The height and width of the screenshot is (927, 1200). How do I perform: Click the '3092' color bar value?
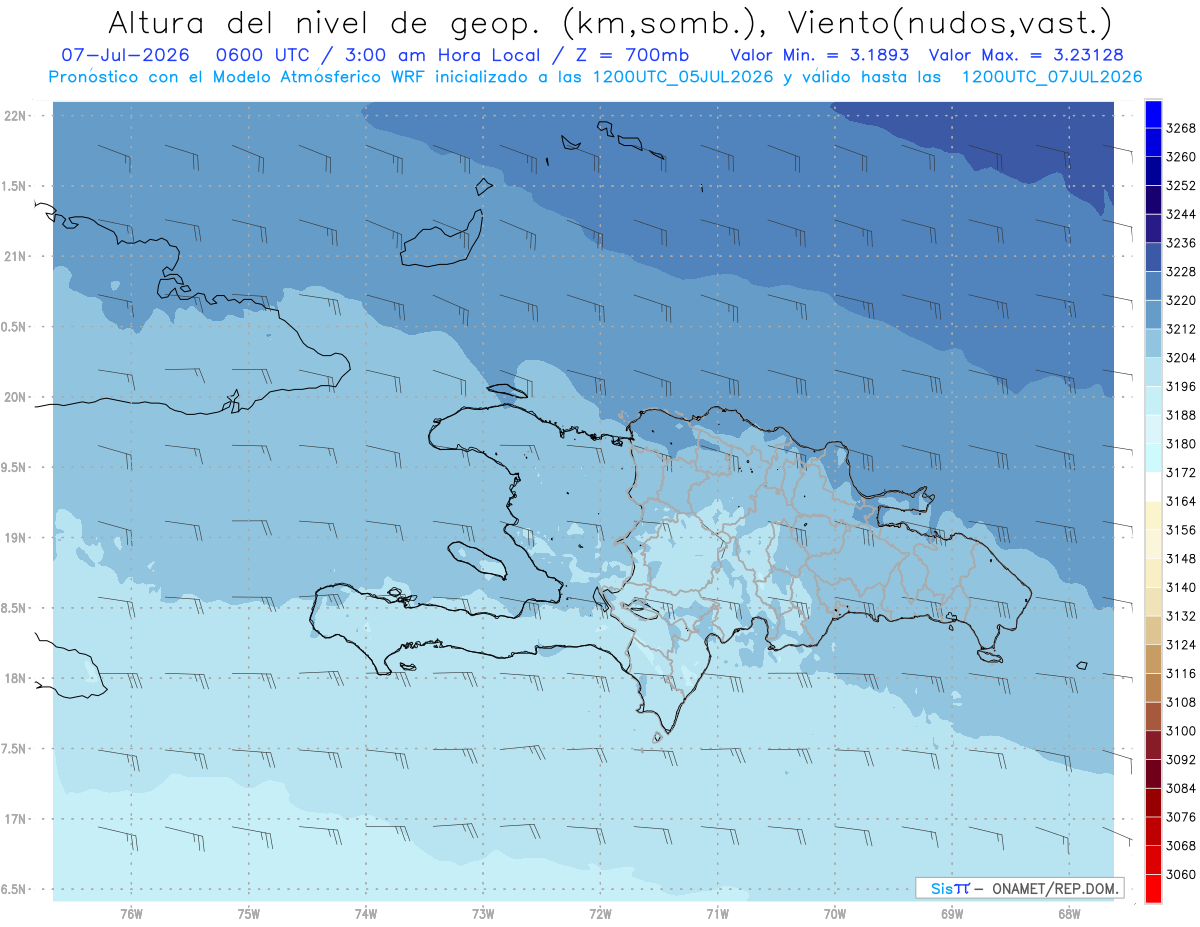[1181, 759]
